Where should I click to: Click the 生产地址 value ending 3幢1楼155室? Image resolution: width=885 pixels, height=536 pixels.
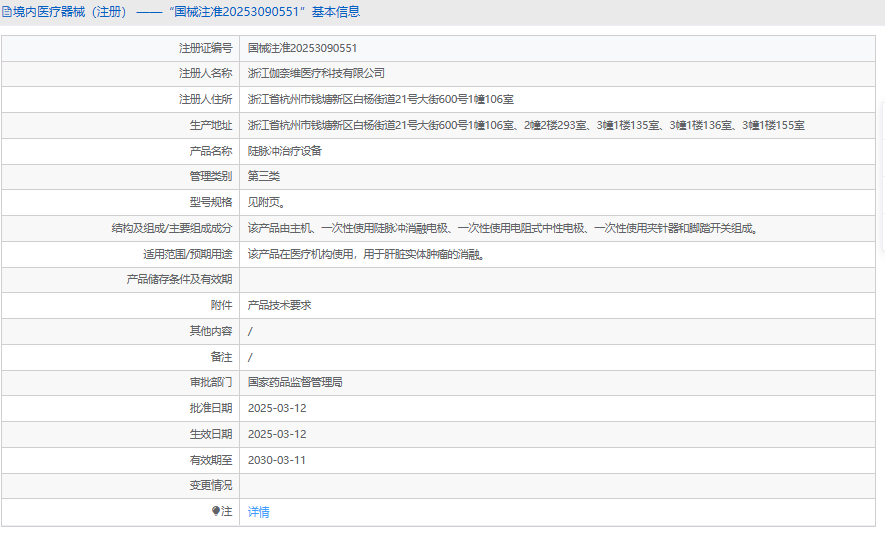click(x=526, y=125)
